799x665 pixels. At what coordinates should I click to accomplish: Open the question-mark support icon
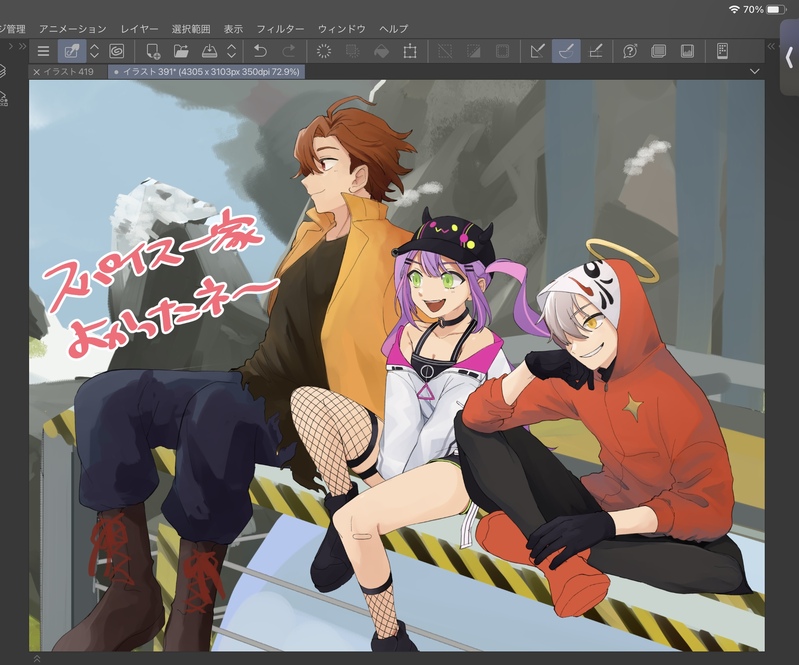pos(630,51)
